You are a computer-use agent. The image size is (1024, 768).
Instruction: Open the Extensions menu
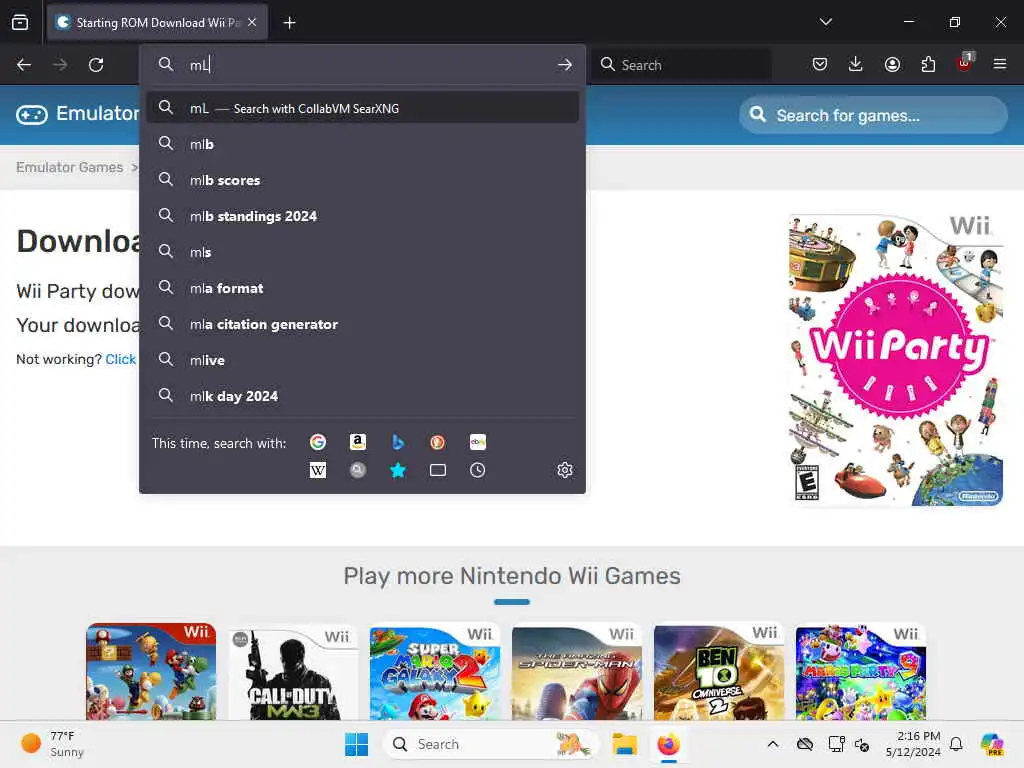pyautogui.click(x=928, y=64)
